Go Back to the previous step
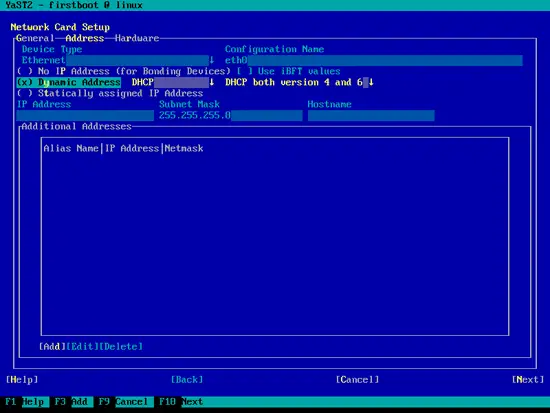This screenshot has width=550, height=413. tap(187, 380)
